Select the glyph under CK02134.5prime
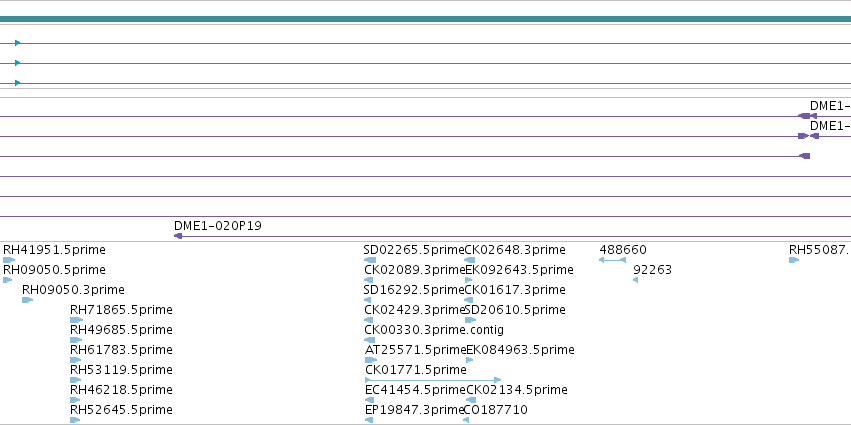The width and height of the screenshot is (851, 425). 471,400
